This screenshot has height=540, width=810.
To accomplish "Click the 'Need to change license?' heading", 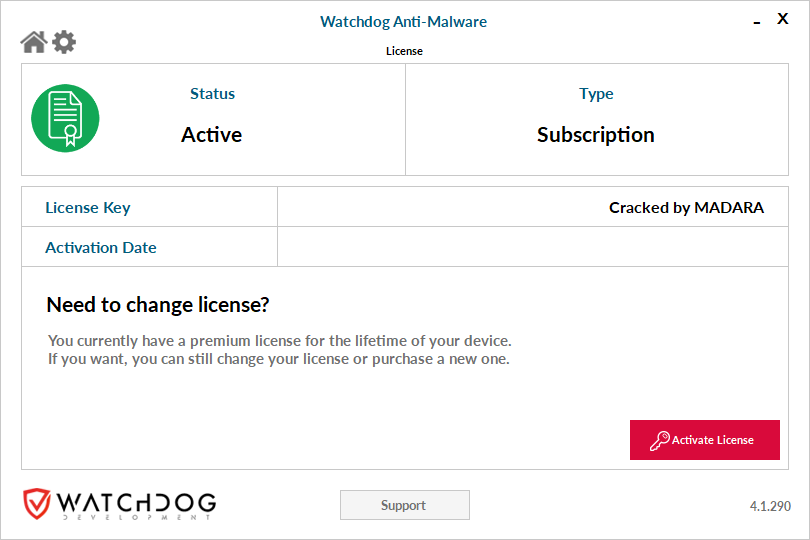I will click(x=158, y=305).
